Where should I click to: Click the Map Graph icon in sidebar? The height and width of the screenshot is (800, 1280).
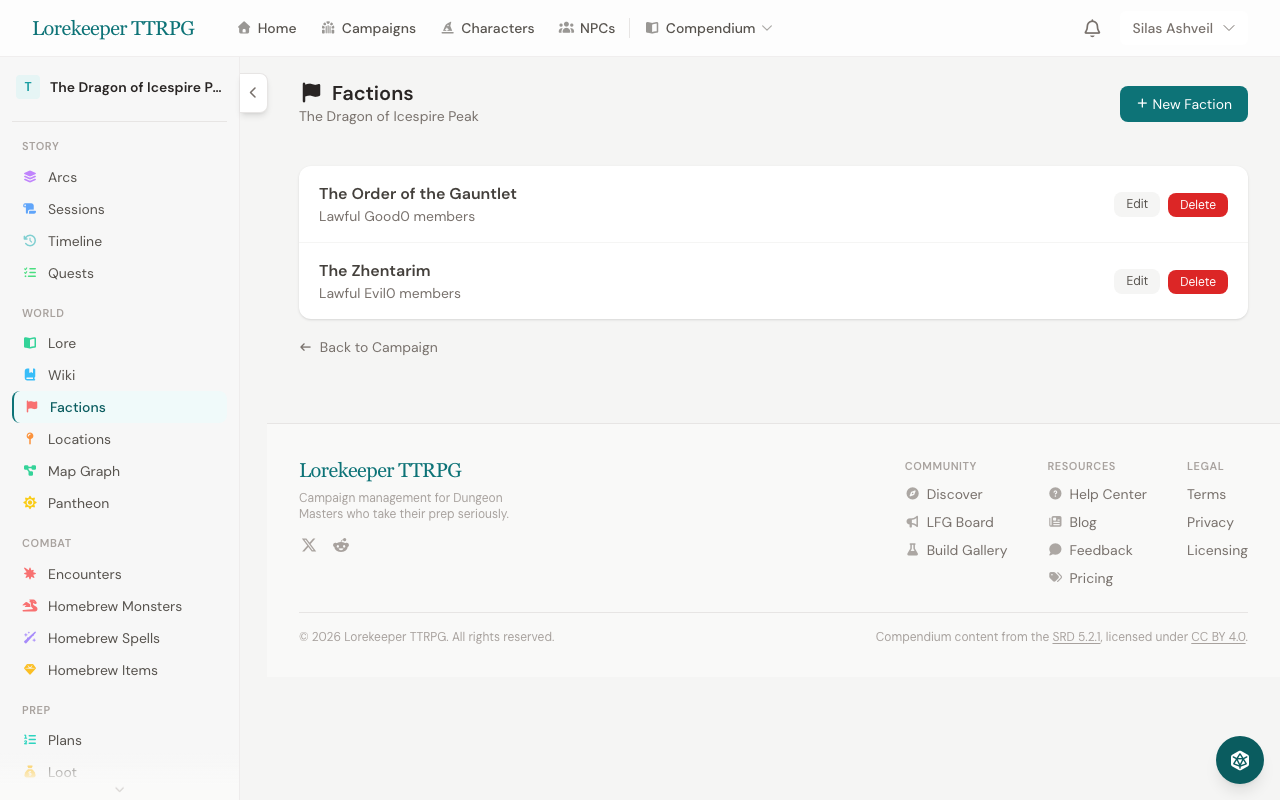[x=30, y=471]
